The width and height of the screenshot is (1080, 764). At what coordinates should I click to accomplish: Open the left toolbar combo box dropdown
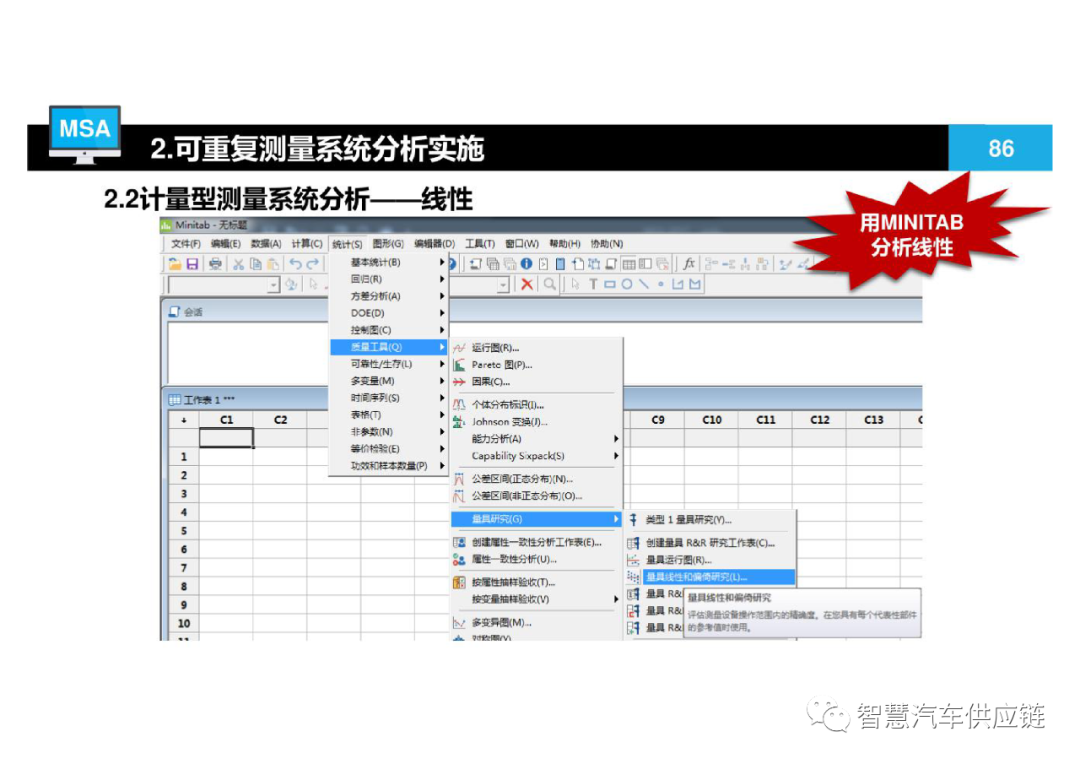[273, 285]
